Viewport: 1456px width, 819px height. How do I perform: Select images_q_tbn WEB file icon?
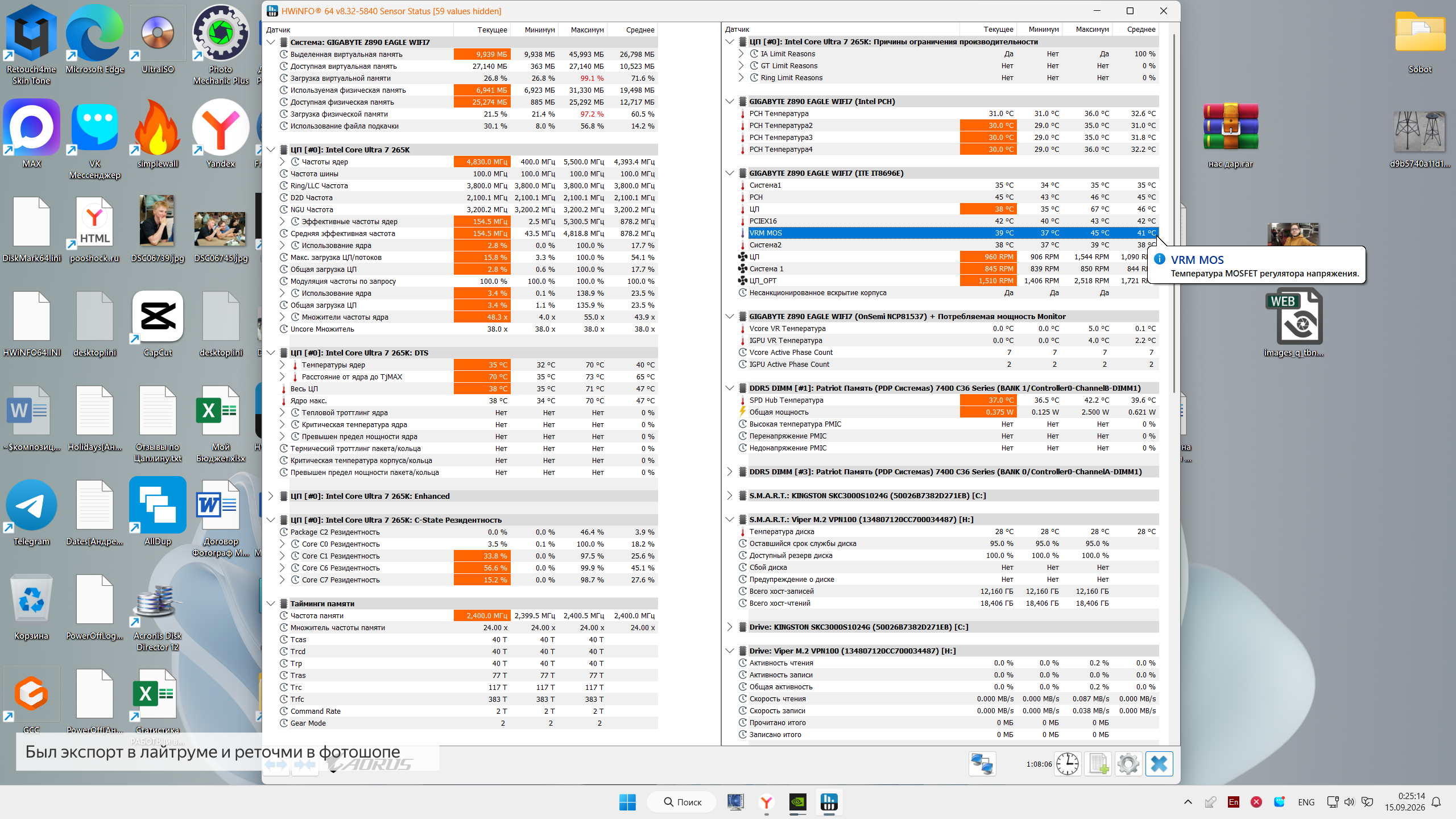[1293, 323]
